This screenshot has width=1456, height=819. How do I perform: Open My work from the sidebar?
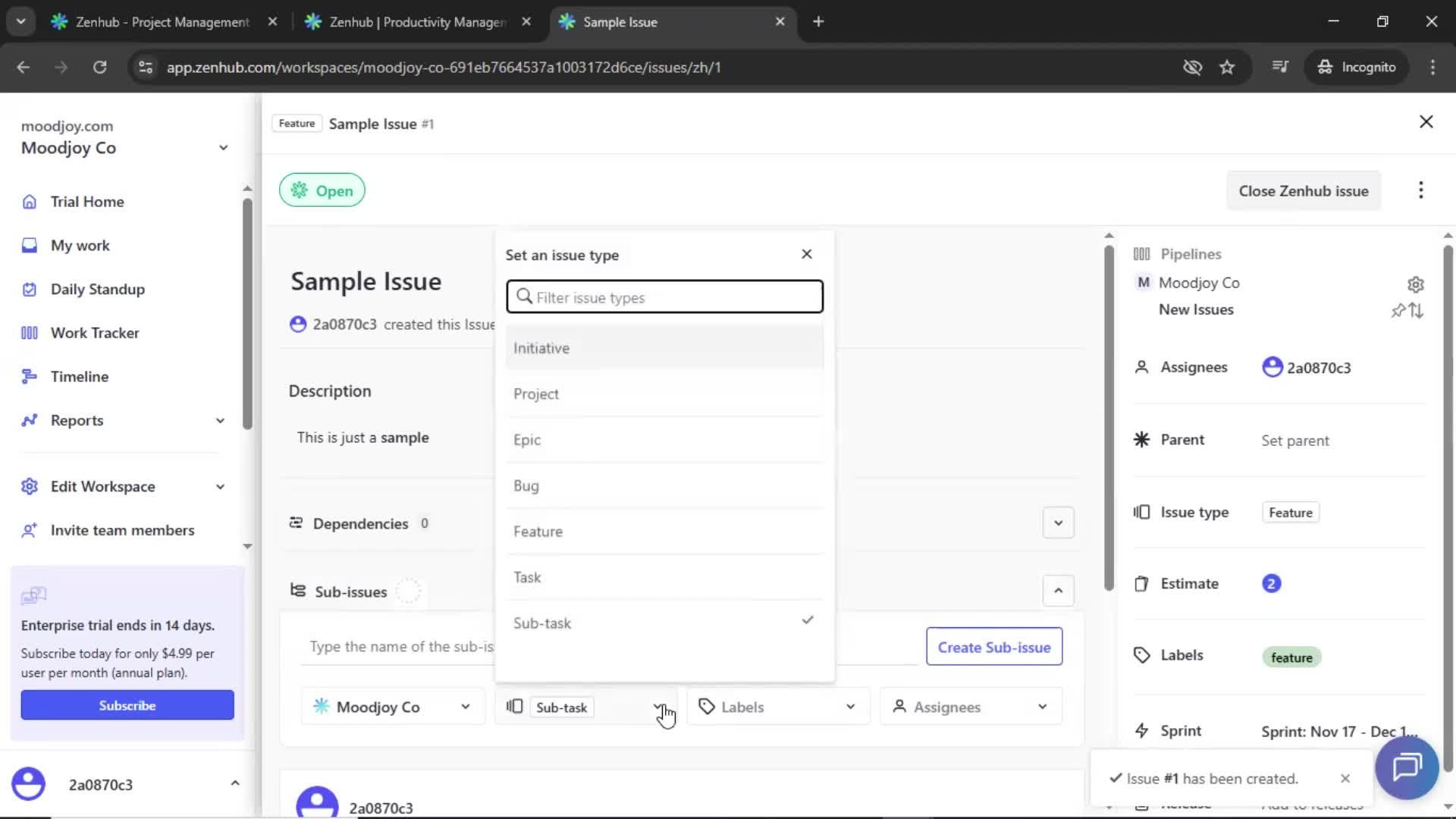[80, 245]
